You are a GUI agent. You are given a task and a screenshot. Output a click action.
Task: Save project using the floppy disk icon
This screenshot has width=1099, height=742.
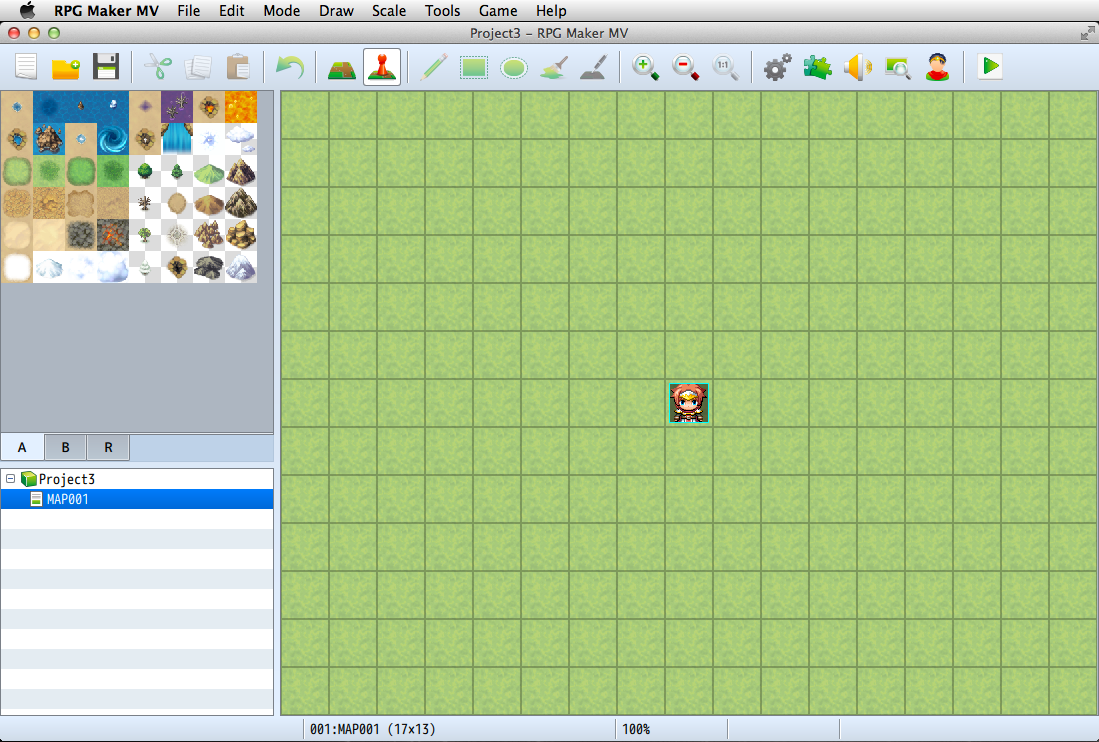106,68
